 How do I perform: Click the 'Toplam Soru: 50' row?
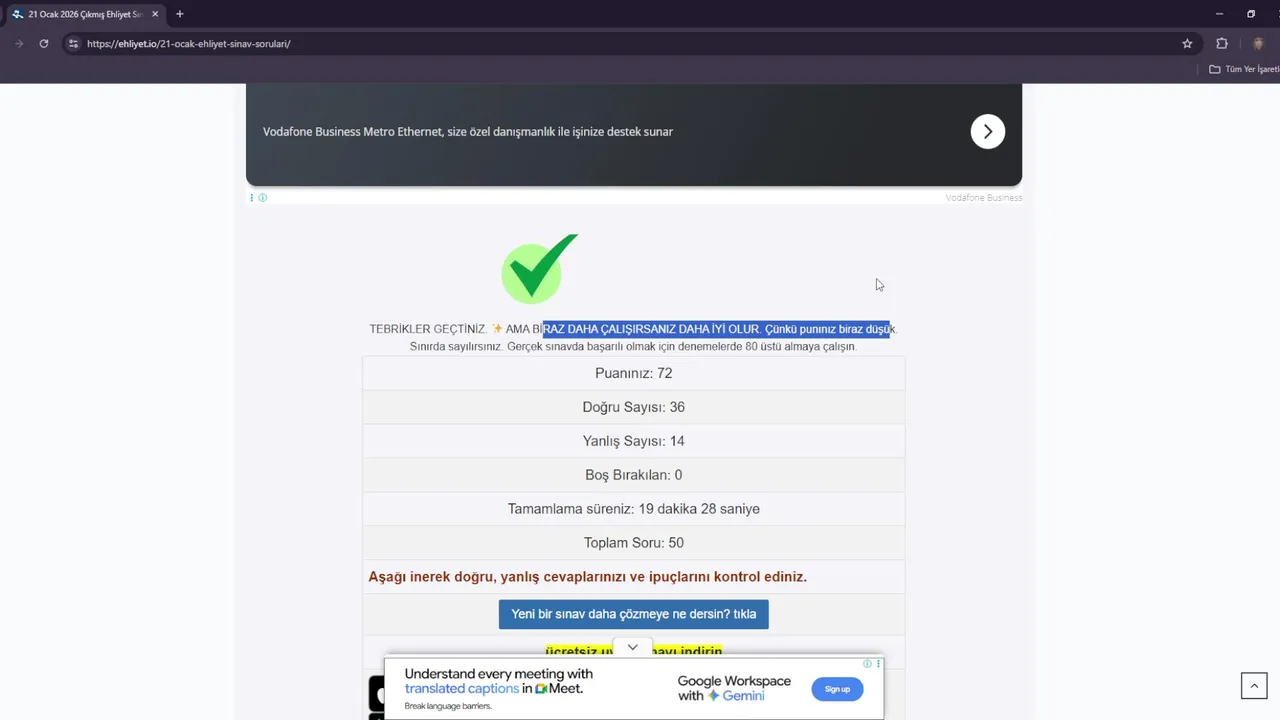pos(634,543)
